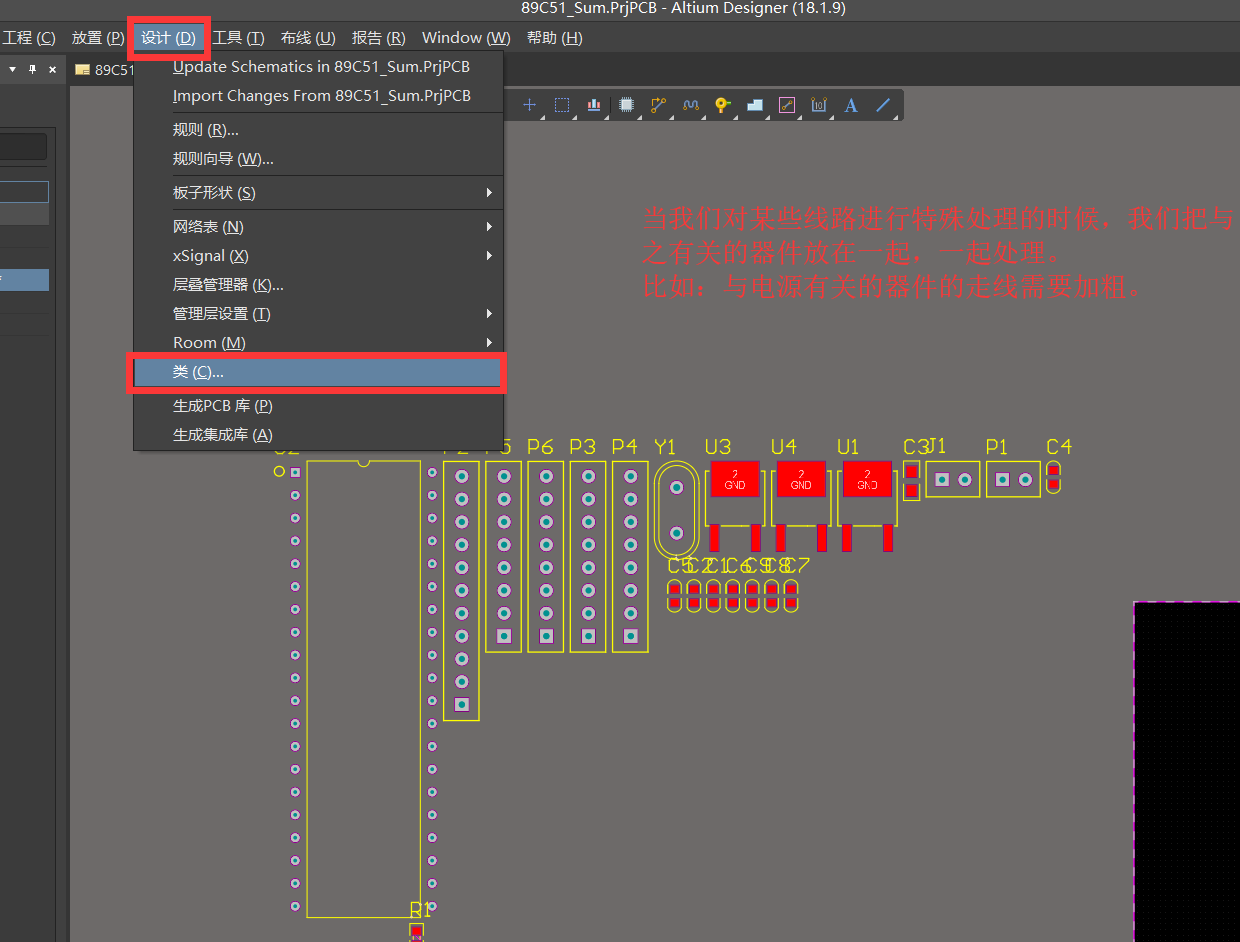Viewport: 1240px width, 942px height.
Task: Select the P4 header component
Action: point(630,556)
